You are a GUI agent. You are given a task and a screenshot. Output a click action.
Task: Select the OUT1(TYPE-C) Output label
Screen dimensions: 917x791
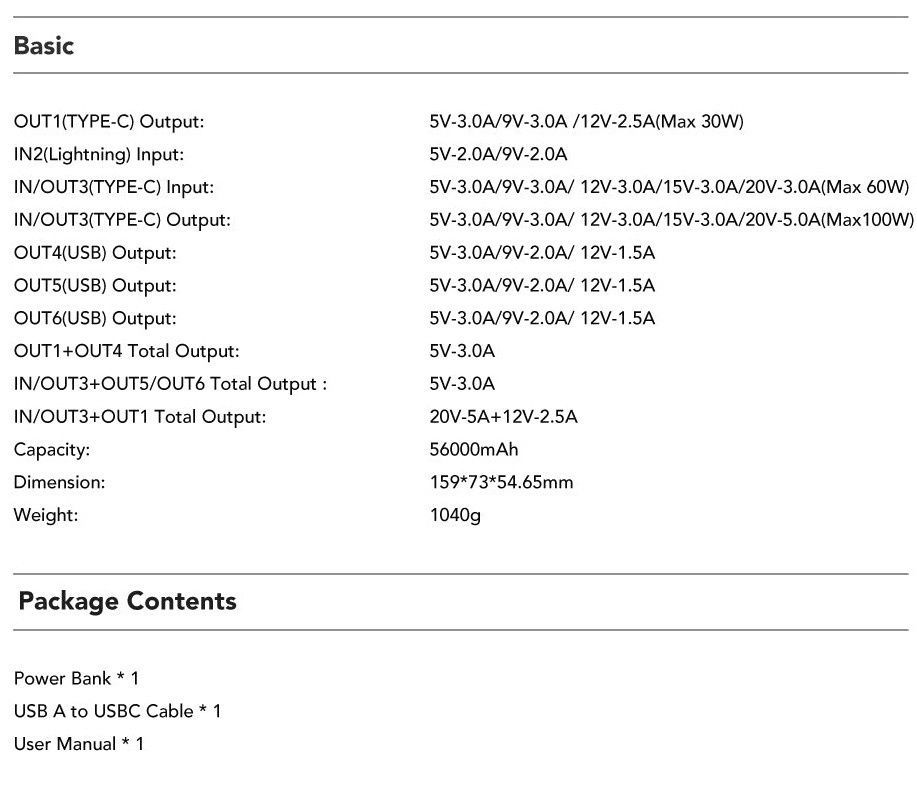click(109, 122)
